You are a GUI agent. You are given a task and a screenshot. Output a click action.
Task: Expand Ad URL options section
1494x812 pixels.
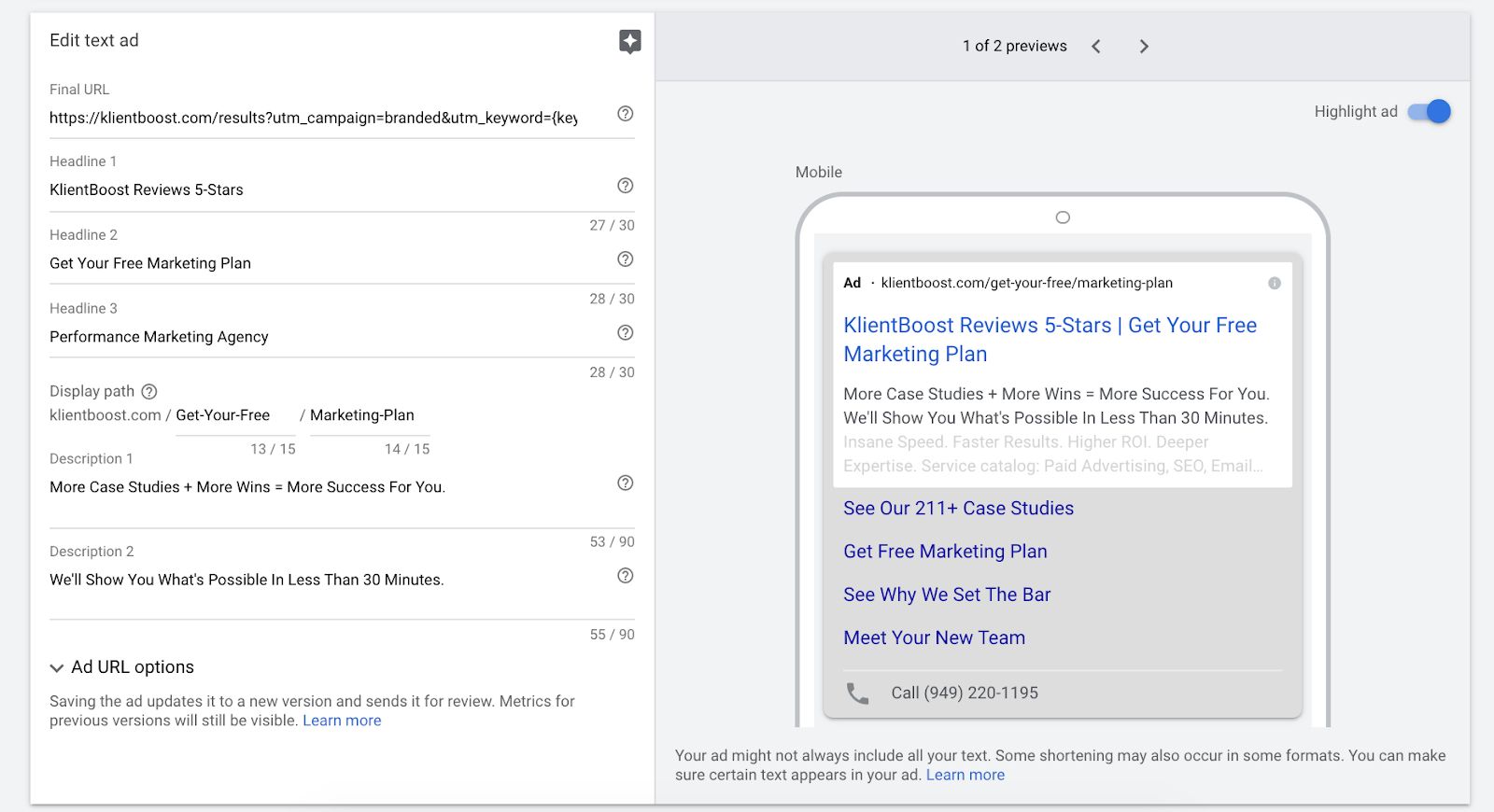(x=121, y=667)
